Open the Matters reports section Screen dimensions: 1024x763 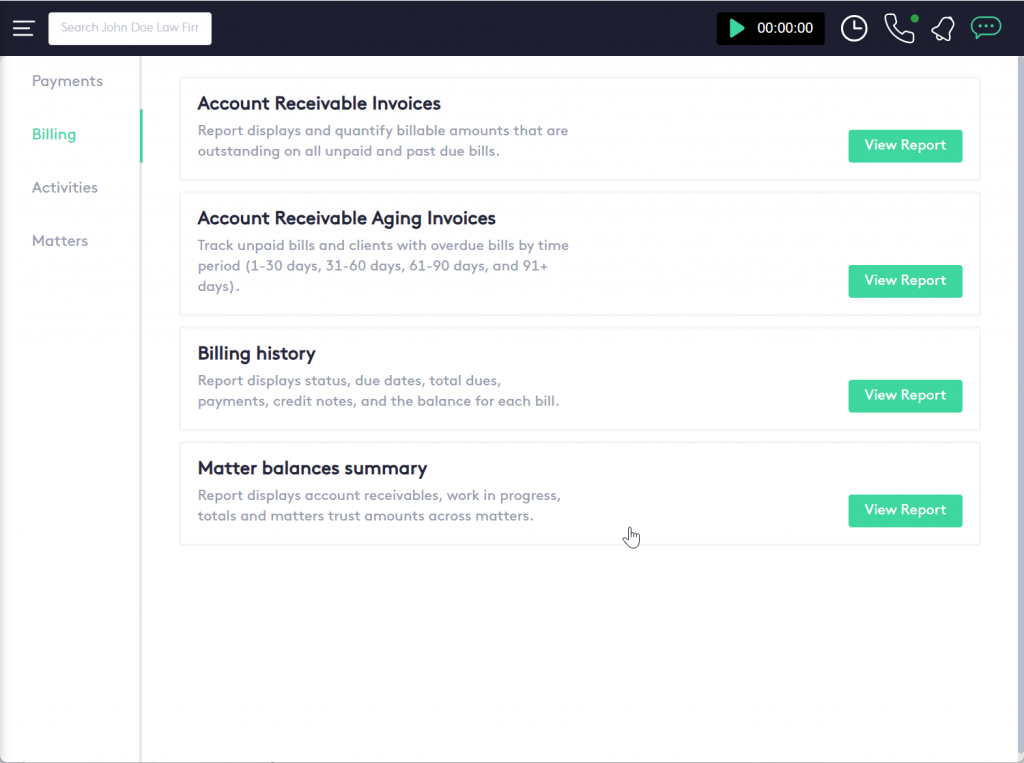60,240
